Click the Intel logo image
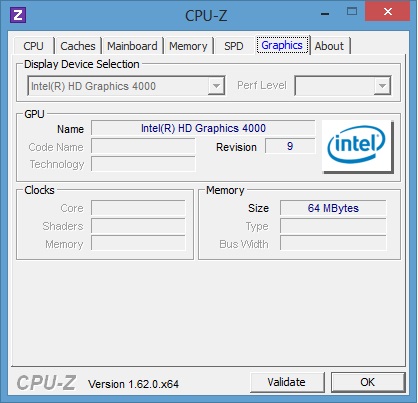Image resolution: width=418 pixels, height=403 pixels. pos(358,147)
